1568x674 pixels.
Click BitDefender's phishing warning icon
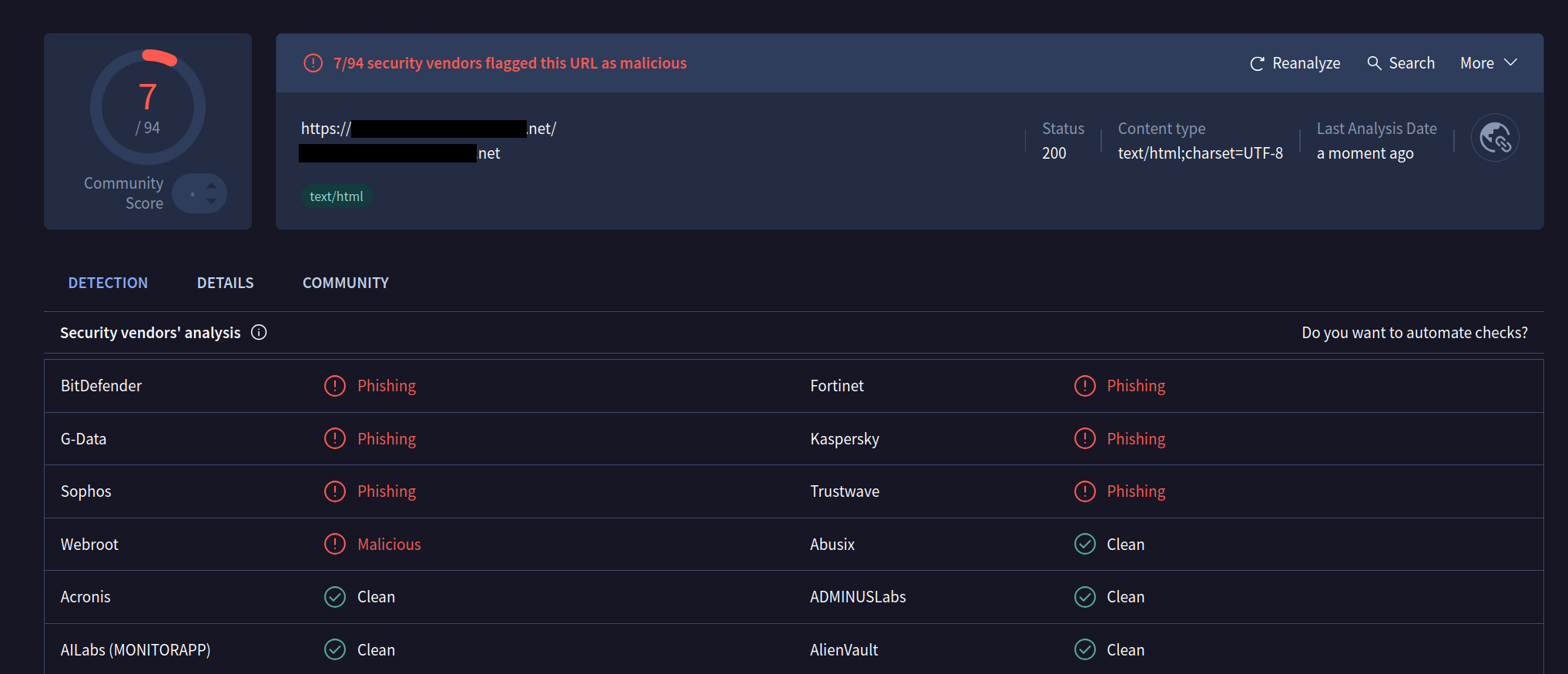pyautogui.click(x=335, y=386)
